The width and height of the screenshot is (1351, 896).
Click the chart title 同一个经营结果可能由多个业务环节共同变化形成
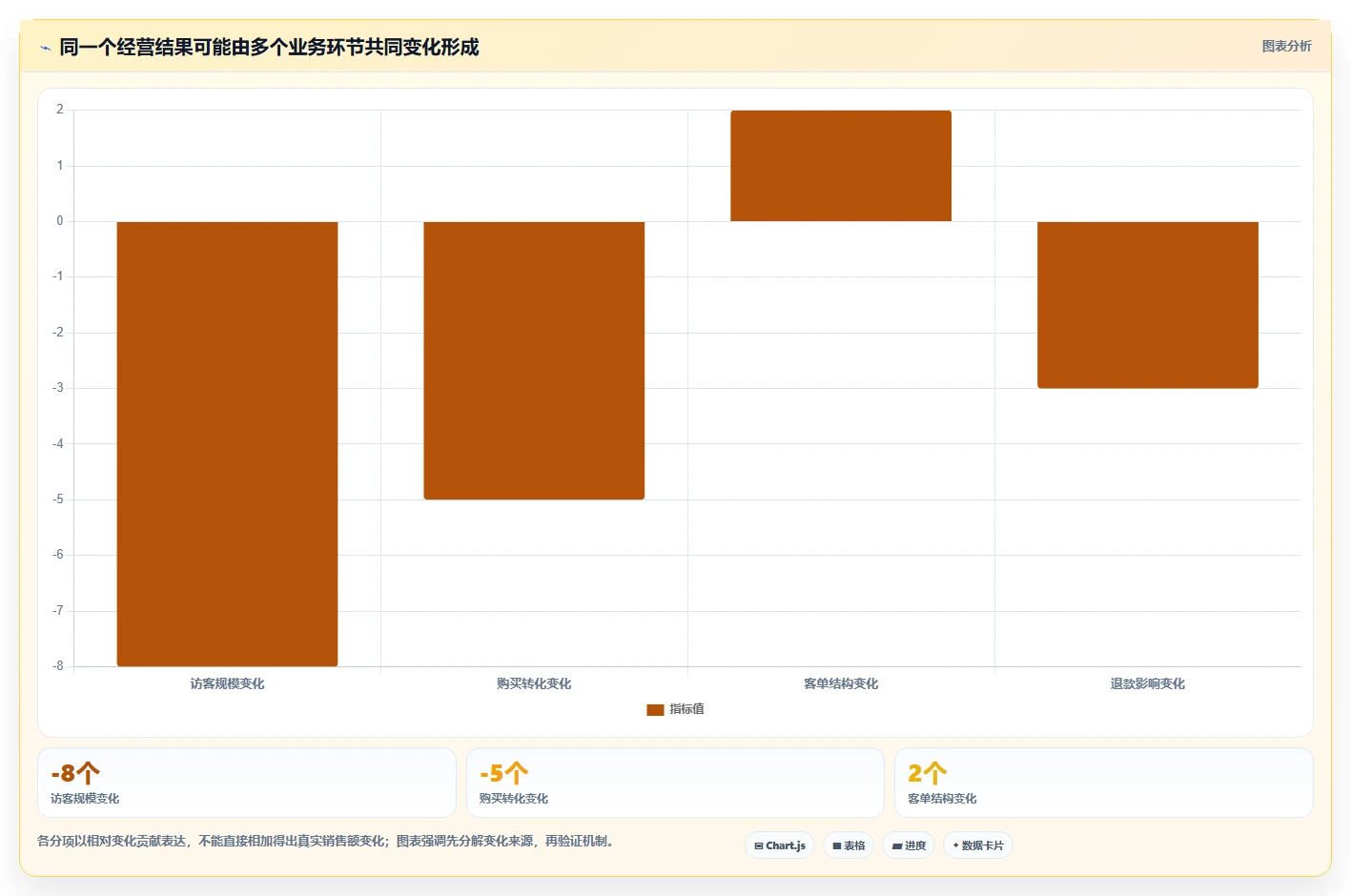[x=269, y=47]
